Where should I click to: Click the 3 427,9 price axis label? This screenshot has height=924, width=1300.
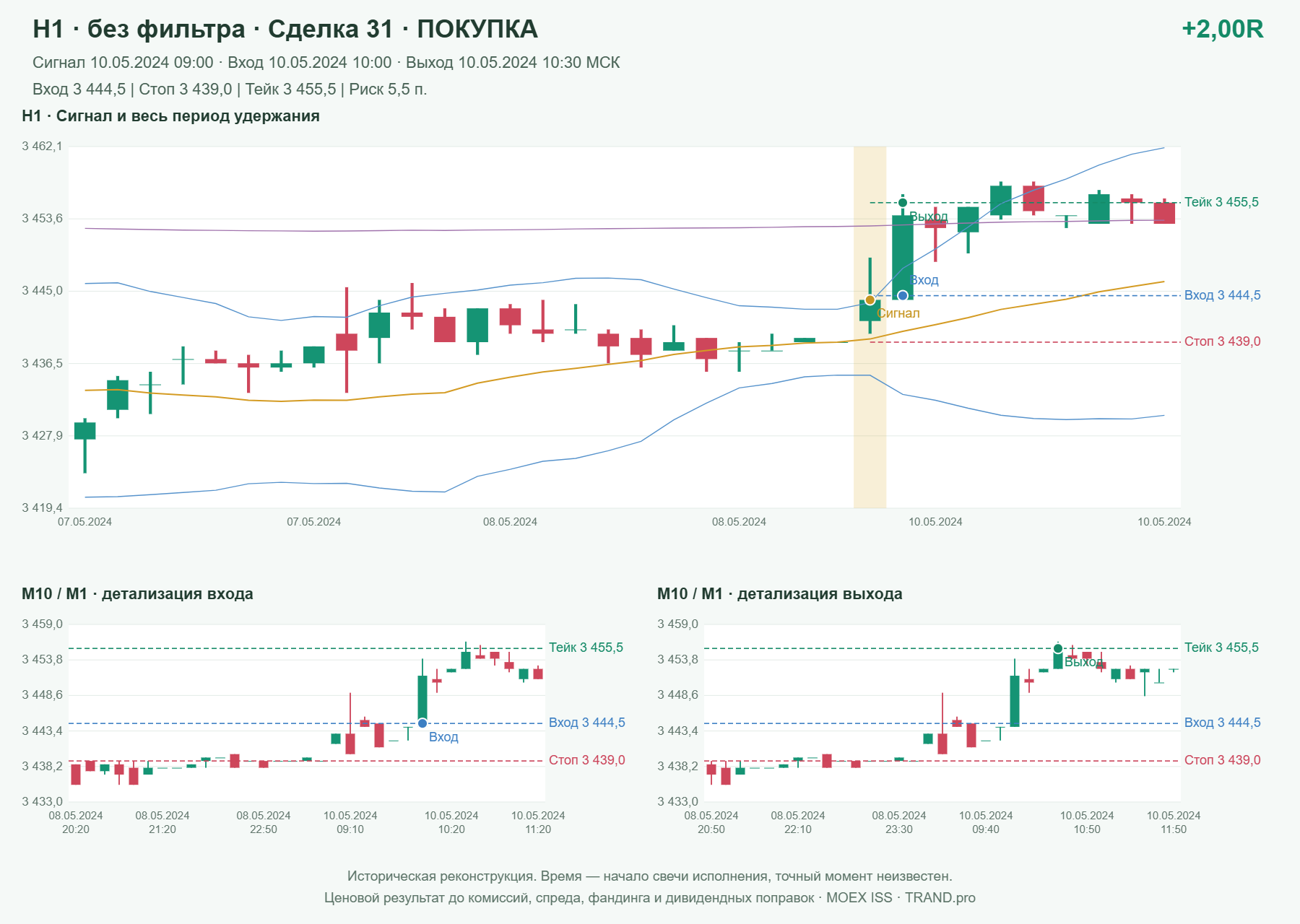[42, 435]
